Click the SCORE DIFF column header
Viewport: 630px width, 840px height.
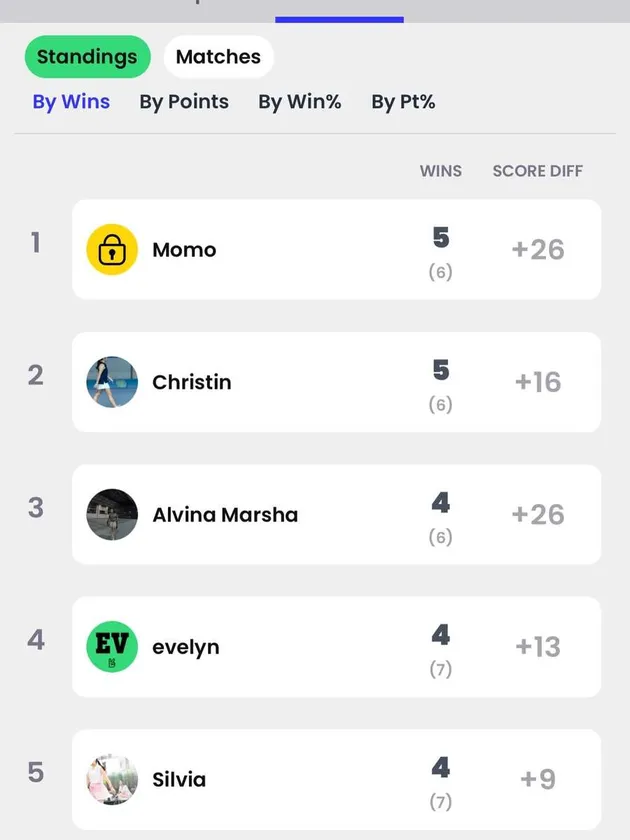(537, 171)
